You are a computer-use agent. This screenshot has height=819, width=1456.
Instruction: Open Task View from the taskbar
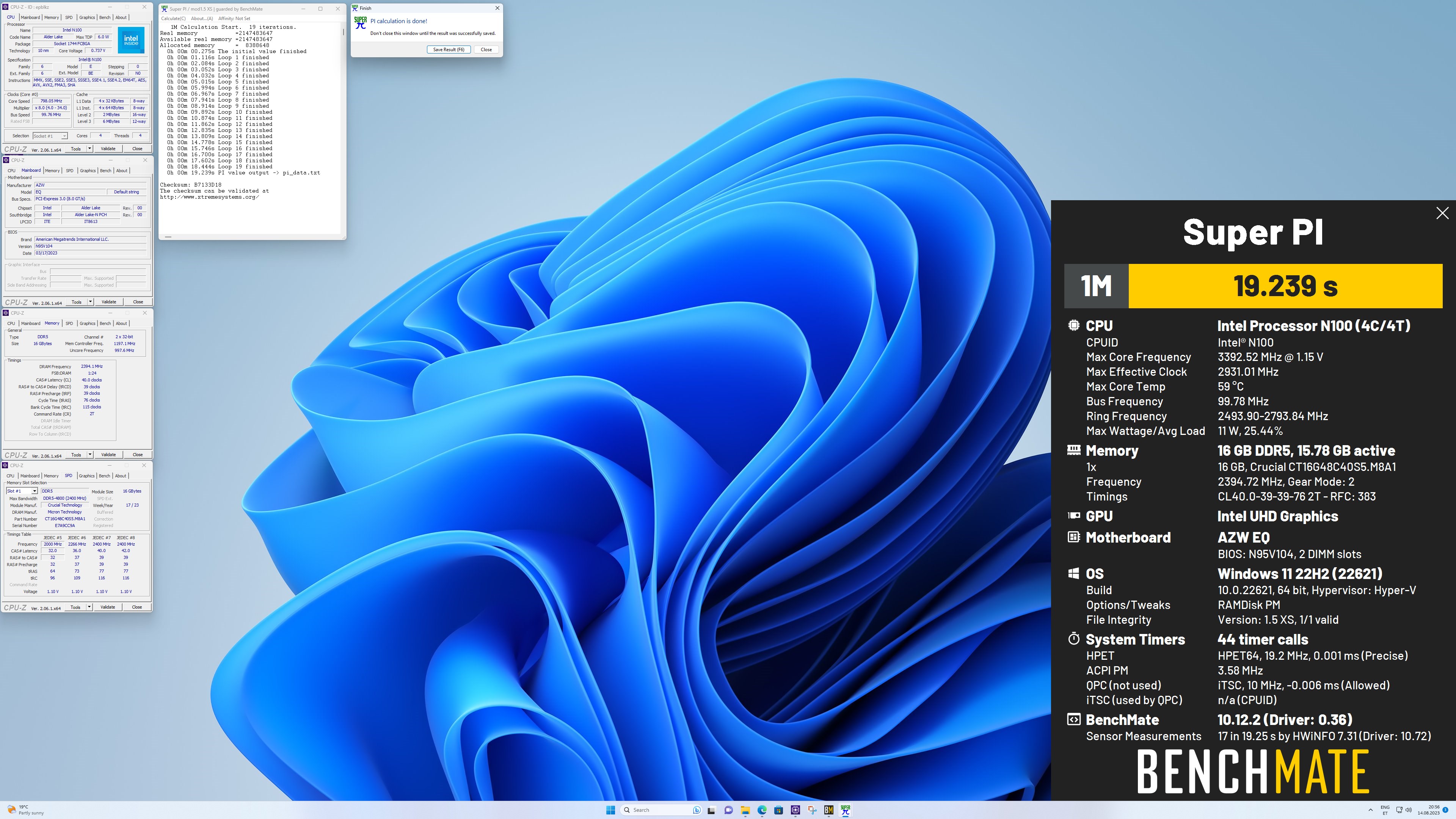coord(712,810)
